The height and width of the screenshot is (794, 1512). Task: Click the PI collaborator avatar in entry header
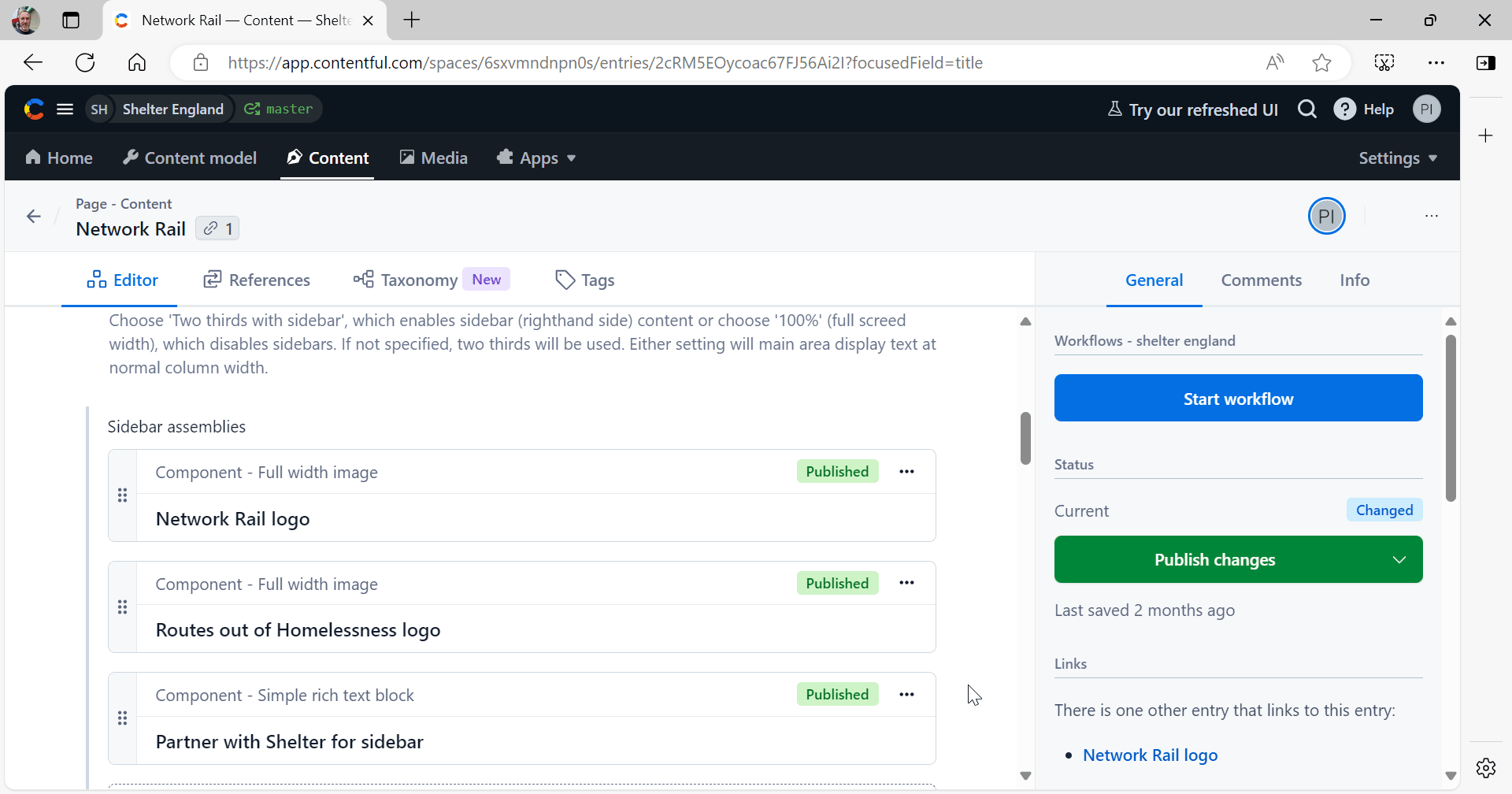pos(1327,216)
